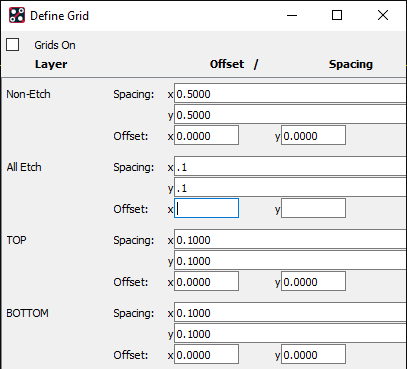Edit the BOTTOM offset y field

[313, 354]
